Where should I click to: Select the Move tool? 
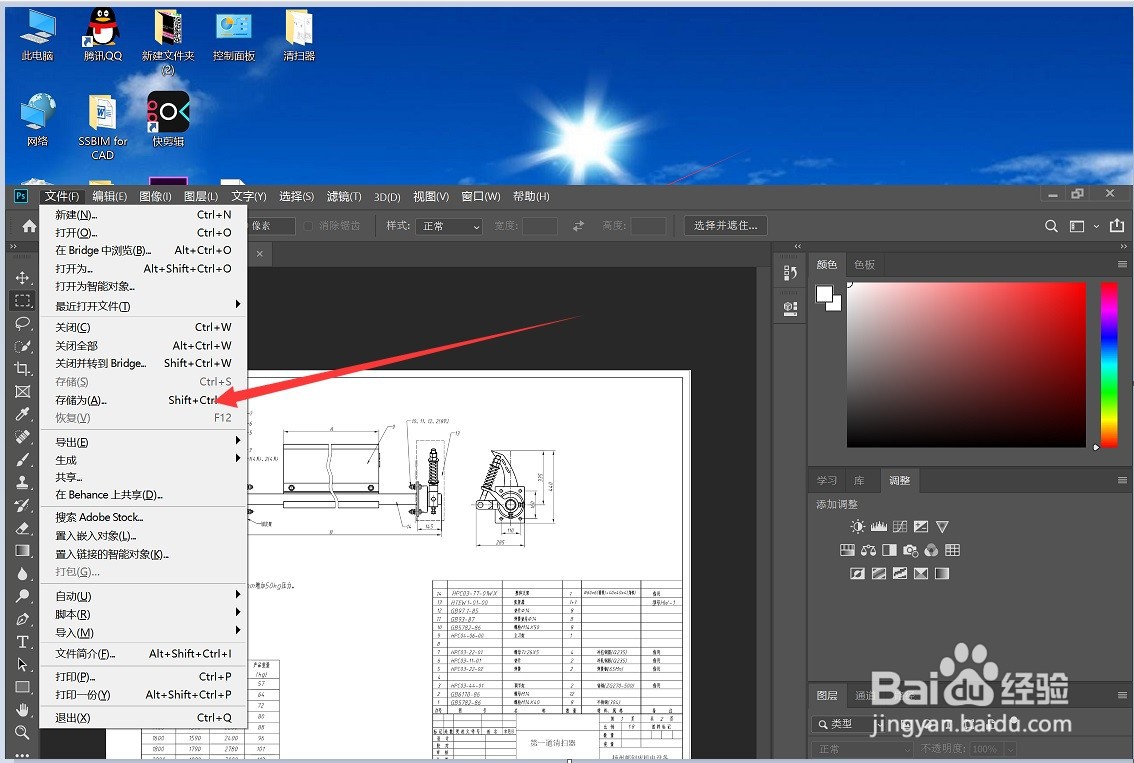pos(22,278)
